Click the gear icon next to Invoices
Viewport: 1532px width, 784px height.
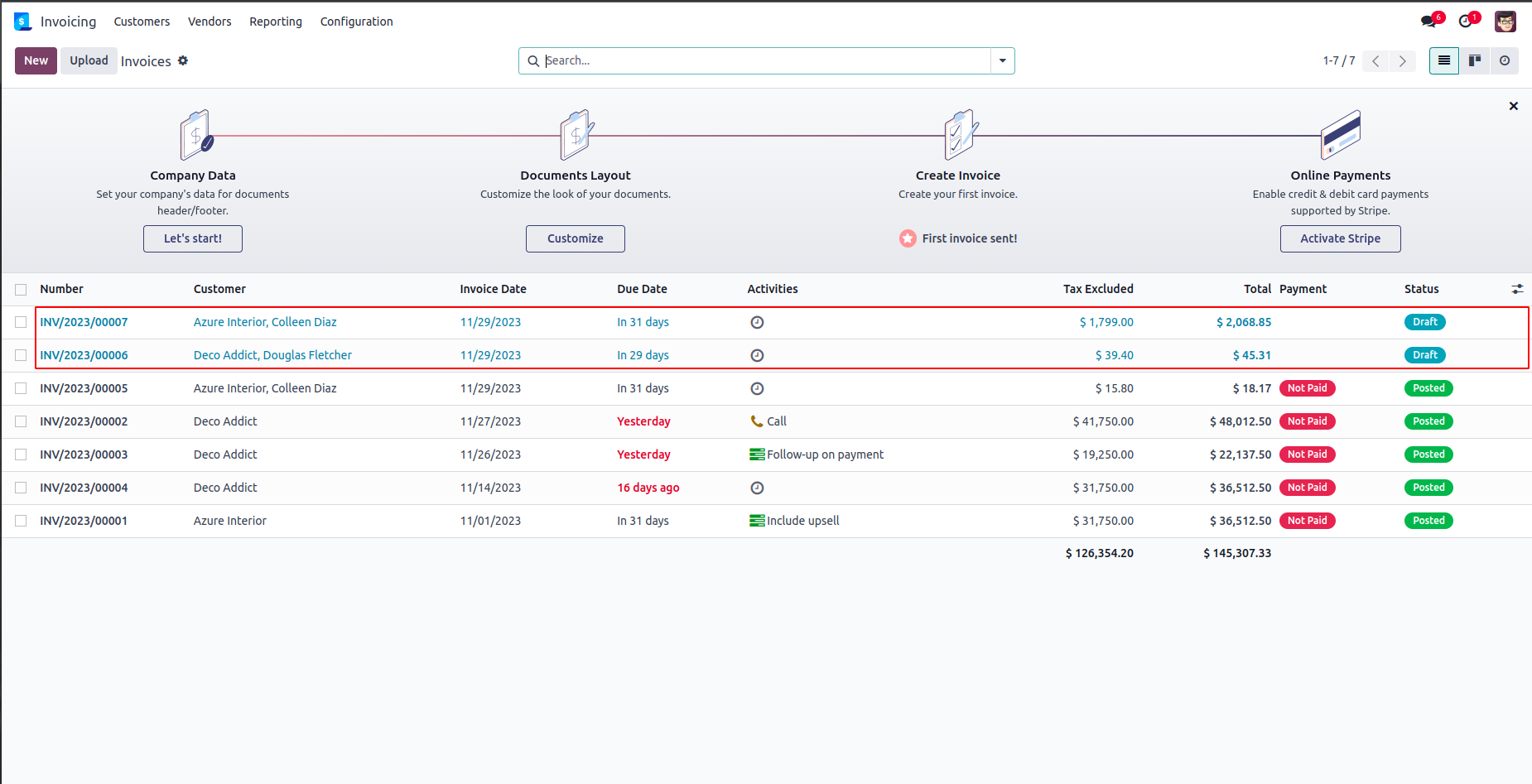click(x=183, y=60)
